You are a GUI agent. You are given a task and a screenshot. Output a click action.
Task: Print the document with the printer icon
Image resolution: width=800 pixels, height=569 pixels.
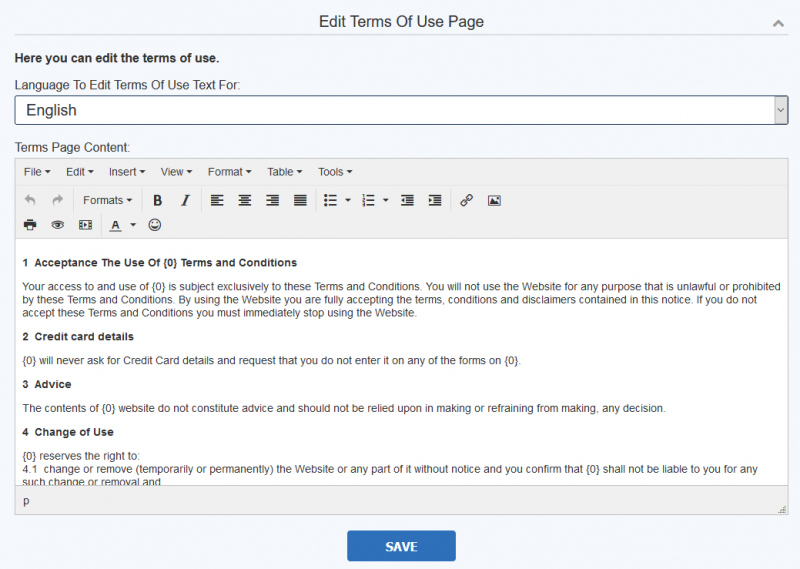(30, 225)
